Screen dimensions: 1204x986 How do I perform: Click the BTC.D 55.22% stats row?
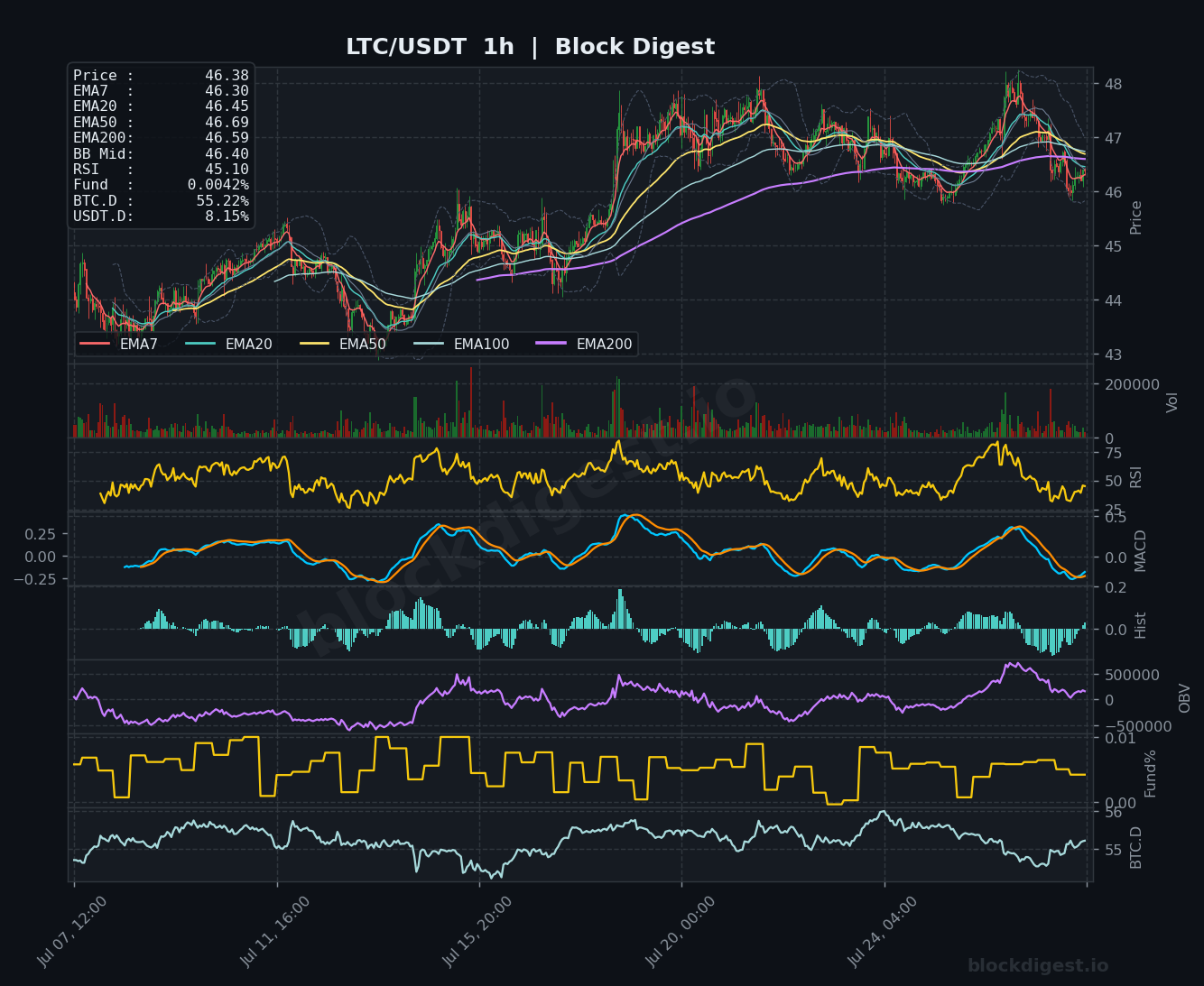pos(161,201)
